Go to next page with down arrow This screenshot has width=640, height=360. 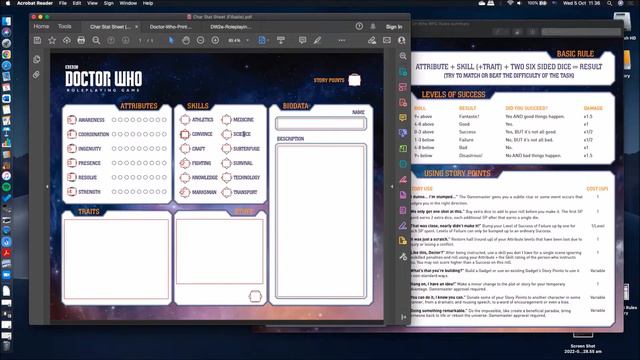tap(125, 40)
